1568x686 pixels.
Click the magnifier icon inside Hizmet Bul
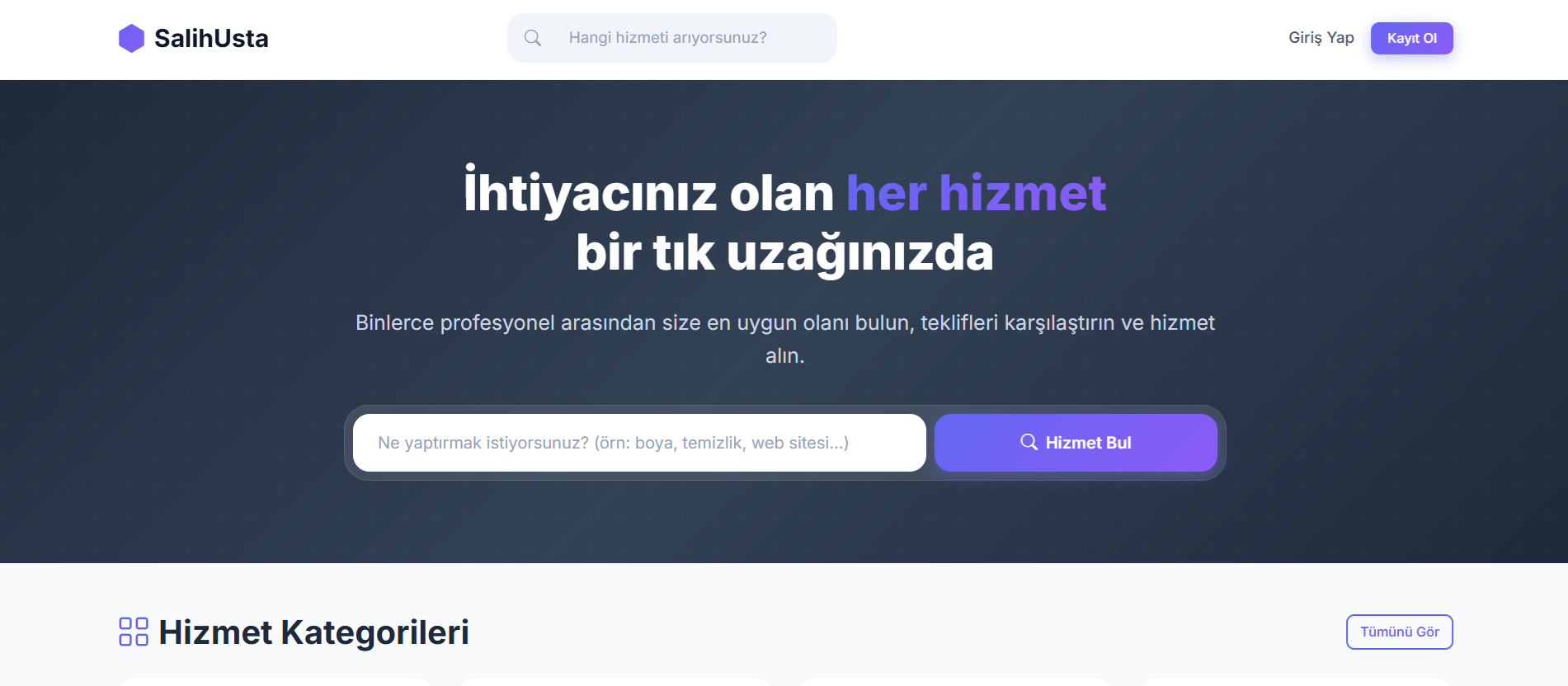pos(1029,442)
